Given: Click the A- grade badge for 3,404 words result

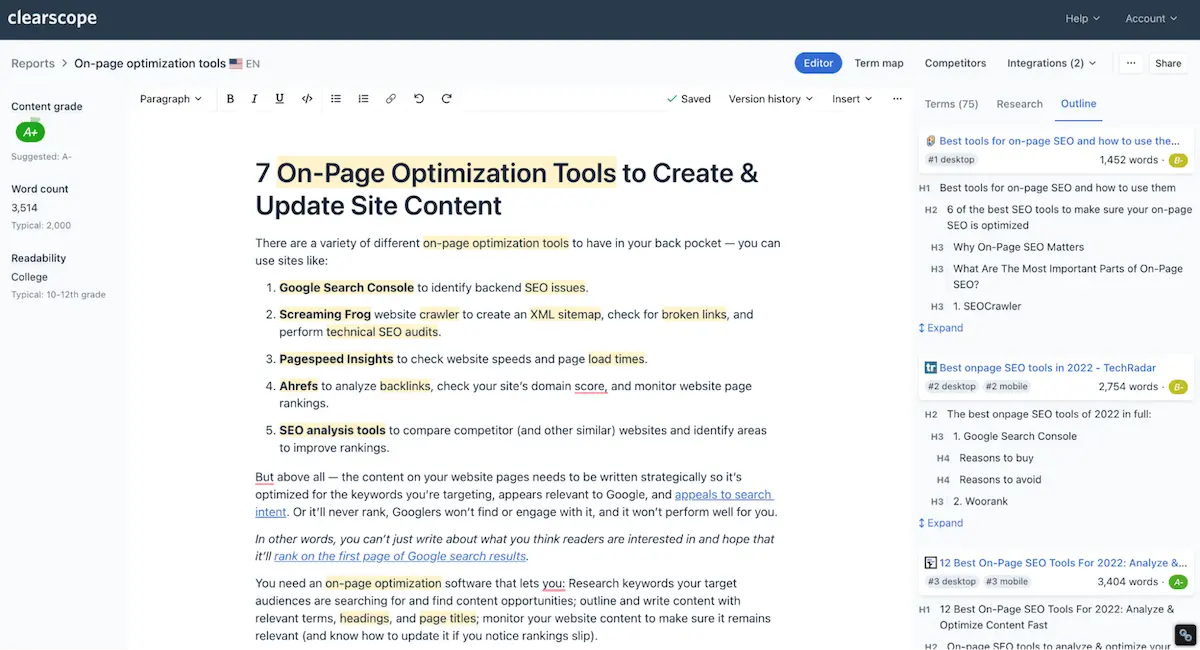Looking at the screenshot, I should point(1178,582).
